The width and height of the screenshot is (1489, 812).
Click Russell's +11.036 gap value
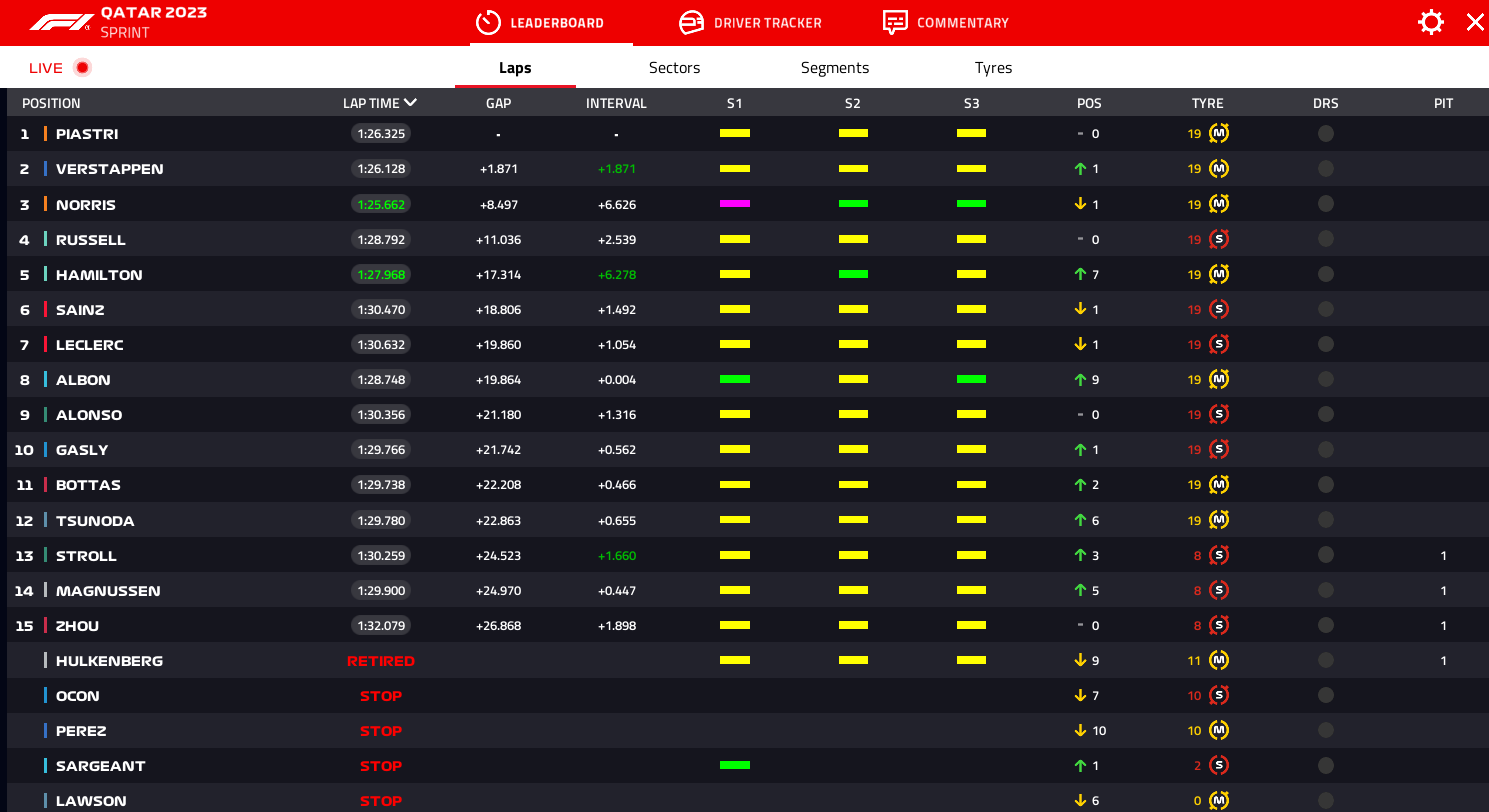click(x=498, y=240)
